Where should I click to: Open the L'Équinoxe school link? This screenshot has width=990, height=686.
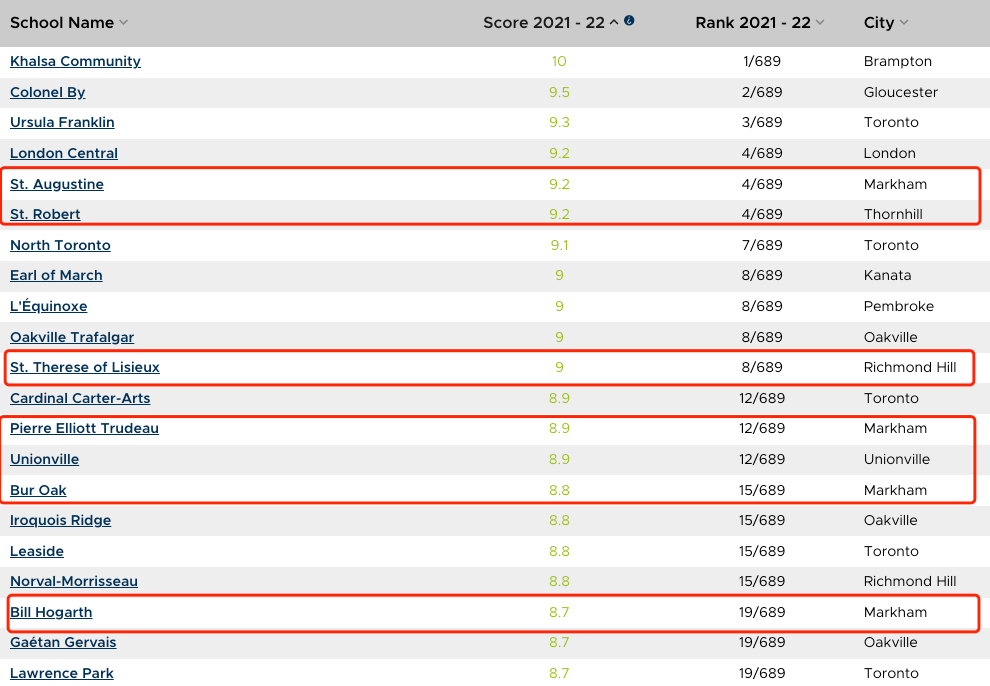49,306
